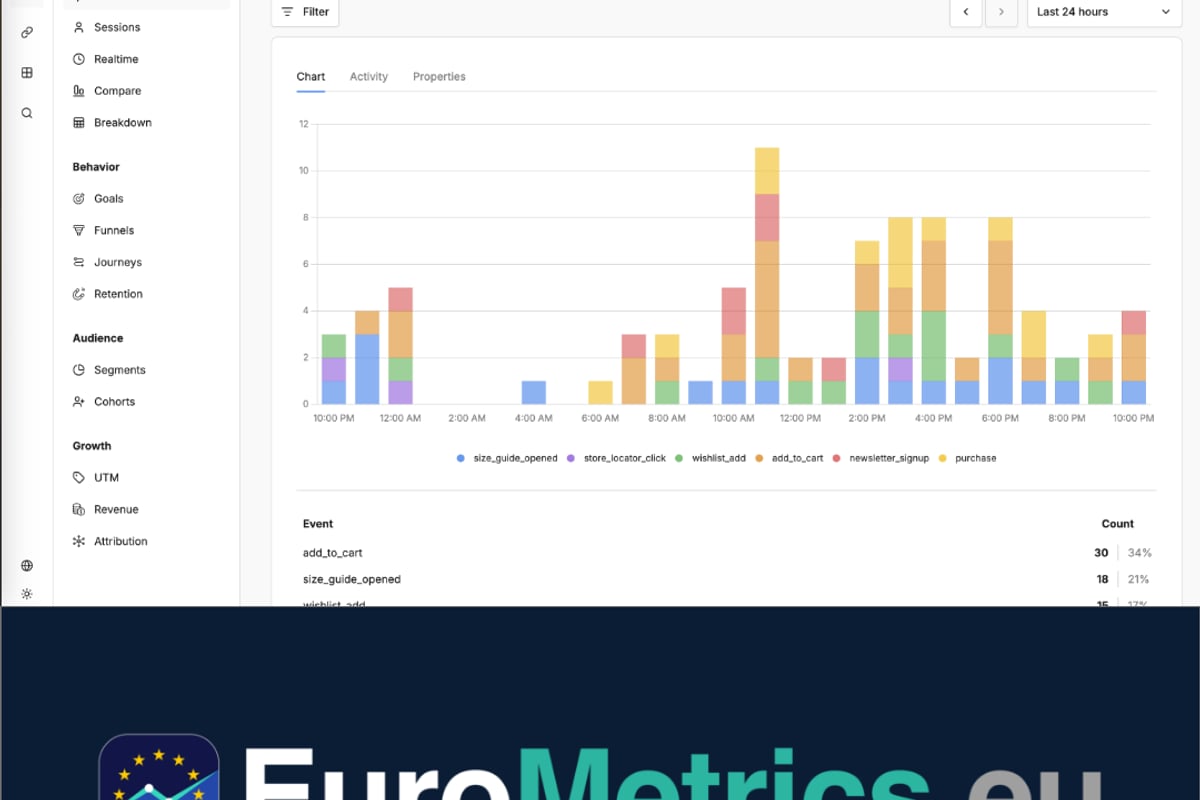Image resolution: width=1200 pixels, height=800 pixels.
Task: Click the search icon in left rail
Action: (x=27, y=113)
